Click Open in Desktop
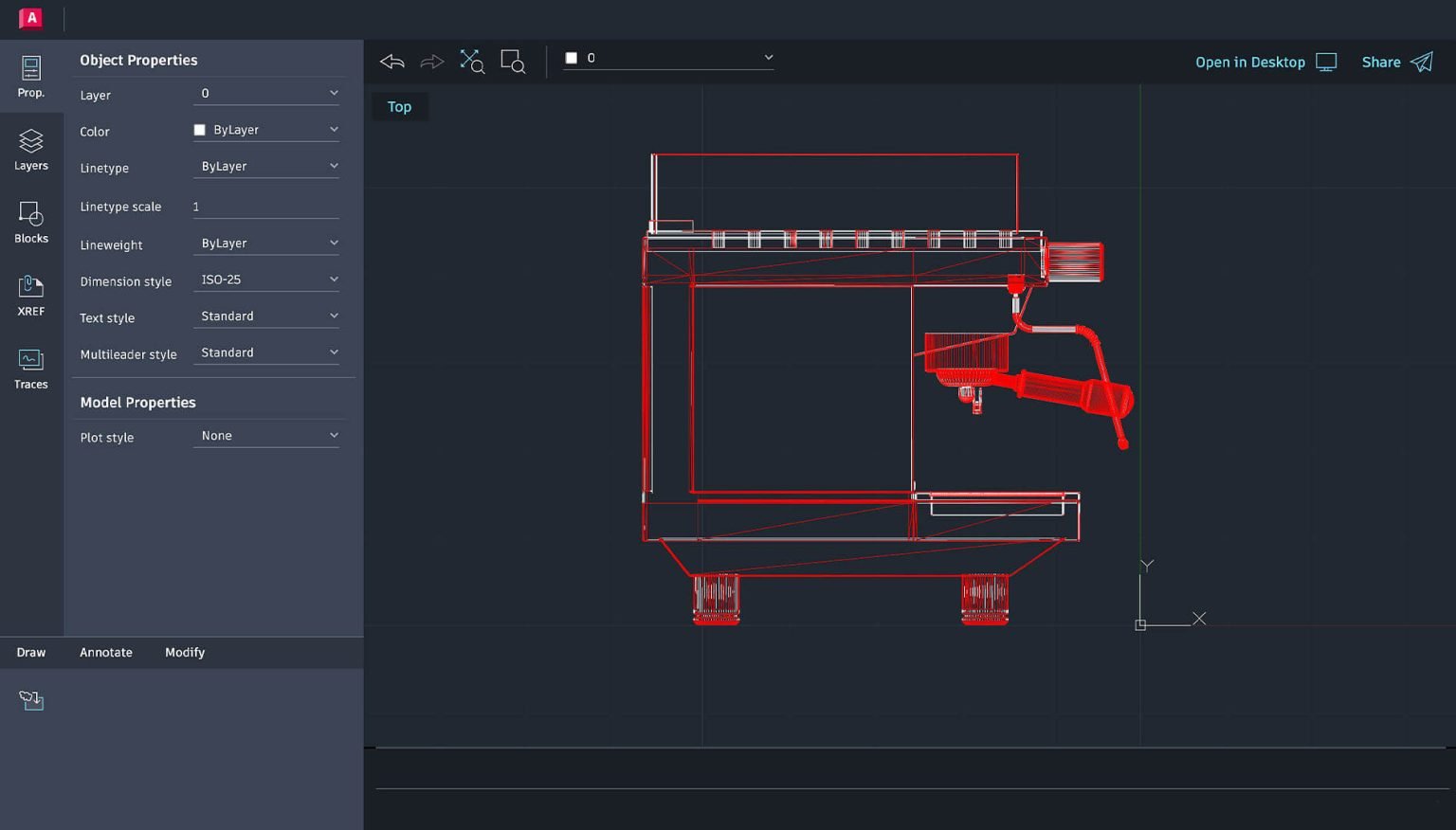Screen dimensions: 1456x830 tap(1249, 62)
